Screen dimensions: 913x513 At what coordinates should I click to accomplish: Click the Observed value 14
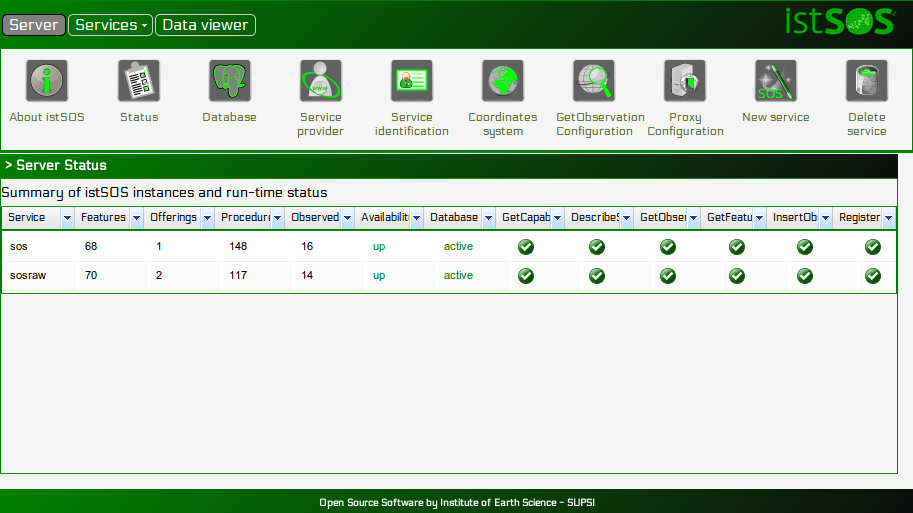[x=307, y=275]
